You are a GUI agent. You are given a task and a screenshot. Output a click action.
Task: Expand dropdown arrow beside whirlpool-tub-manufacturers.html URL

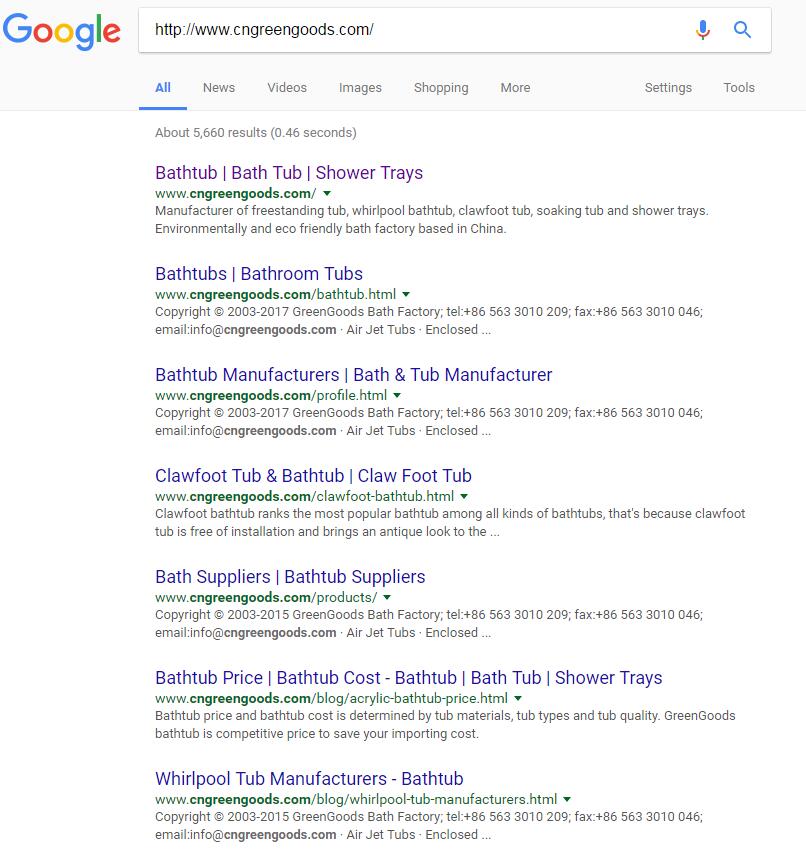pyautogui.click(x=567, y=799)
